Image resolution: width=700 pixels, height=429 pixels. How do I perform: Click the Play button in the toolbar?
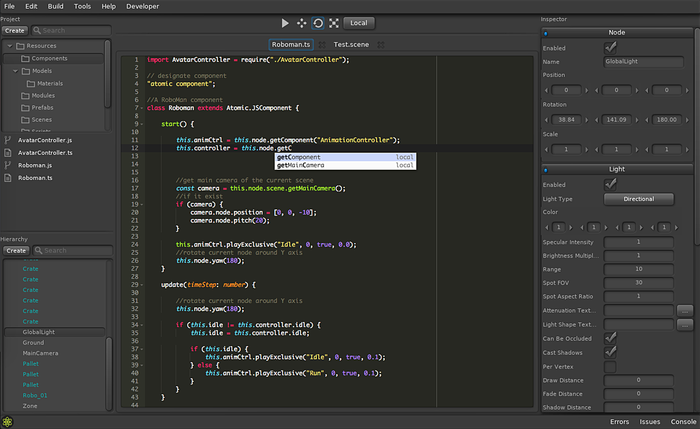pos(285,22)
